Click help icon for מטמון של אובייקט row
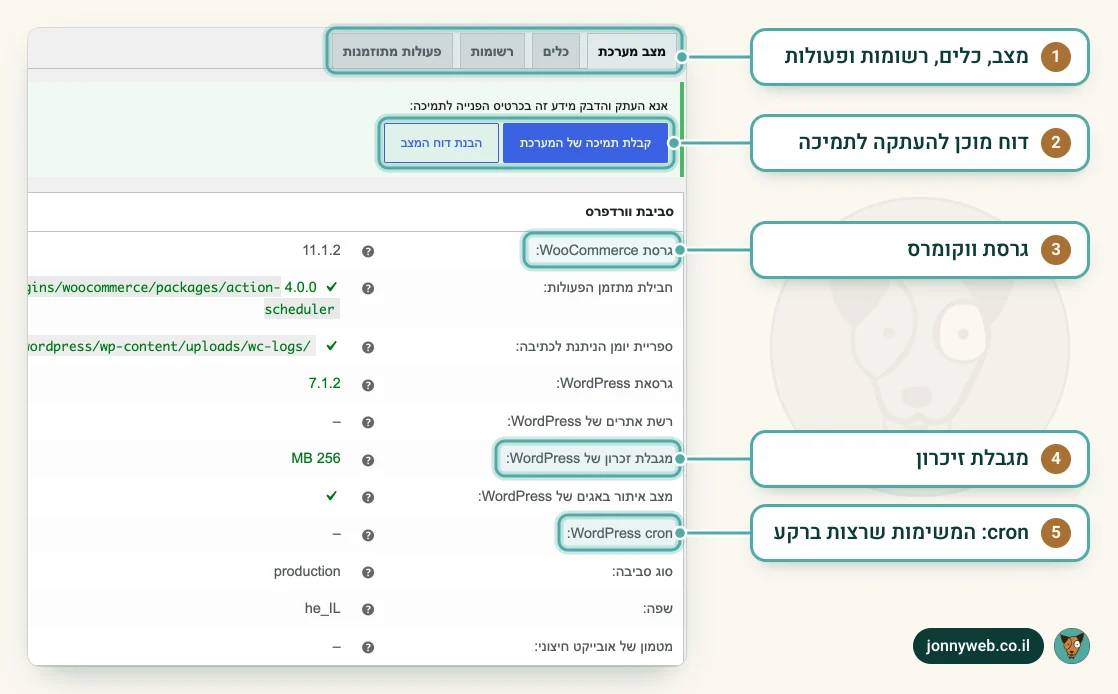This screenshot has height=694, width=1118. pos(368,648)
